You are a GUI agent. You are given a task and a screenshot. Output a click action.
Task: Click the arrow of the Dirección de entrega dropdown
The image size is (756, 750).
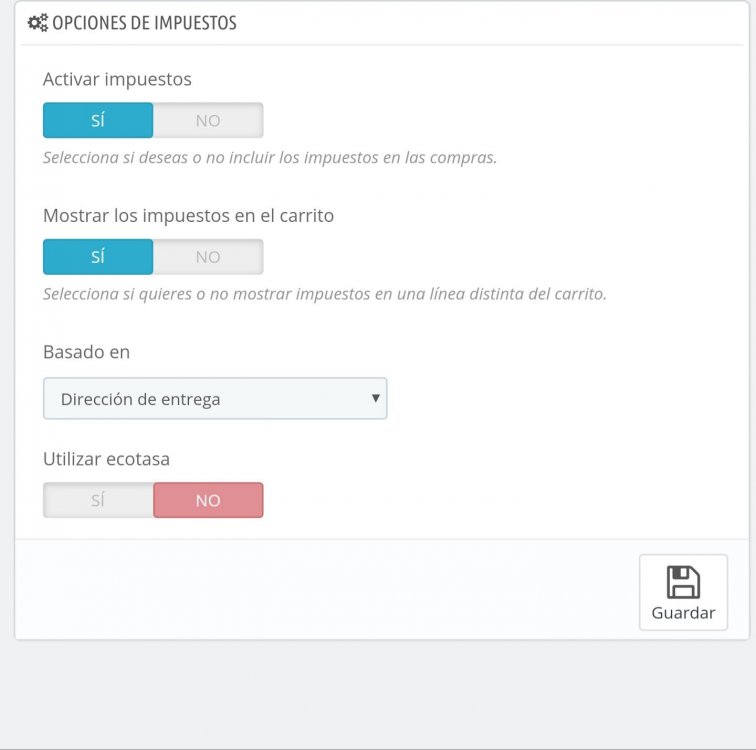[375, 398]
